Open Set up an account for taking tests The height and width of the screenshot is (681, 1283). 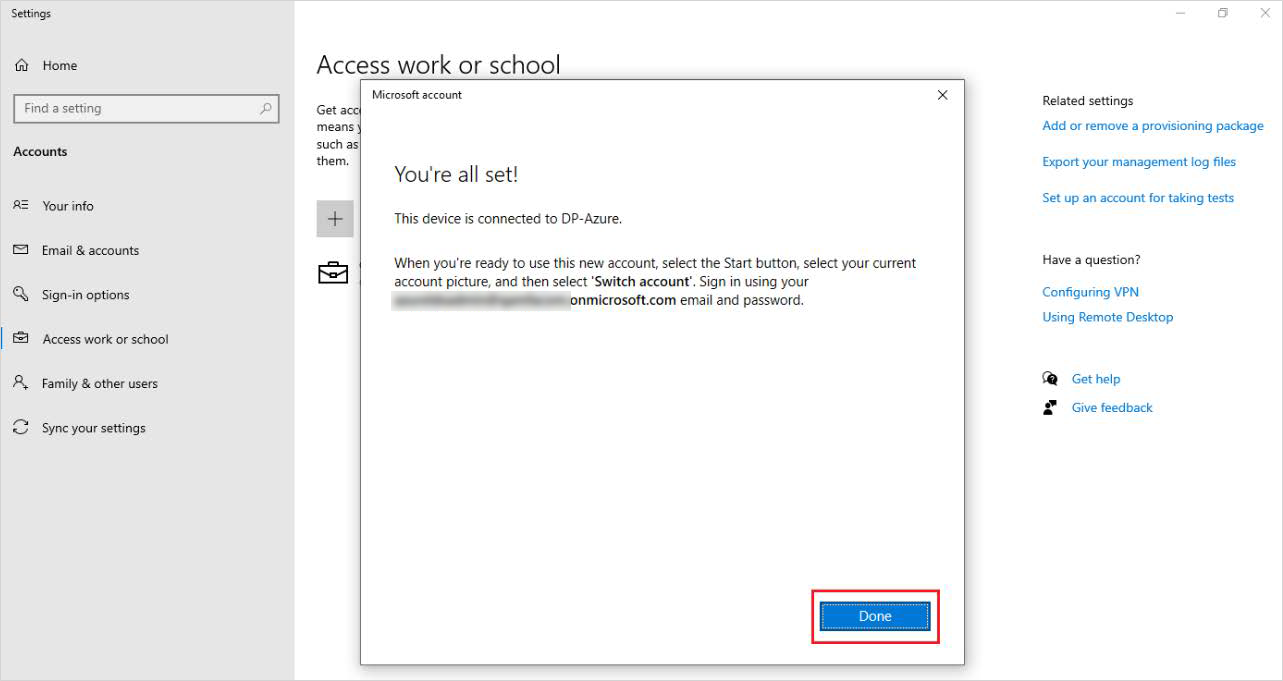(x=1138, y=198)
